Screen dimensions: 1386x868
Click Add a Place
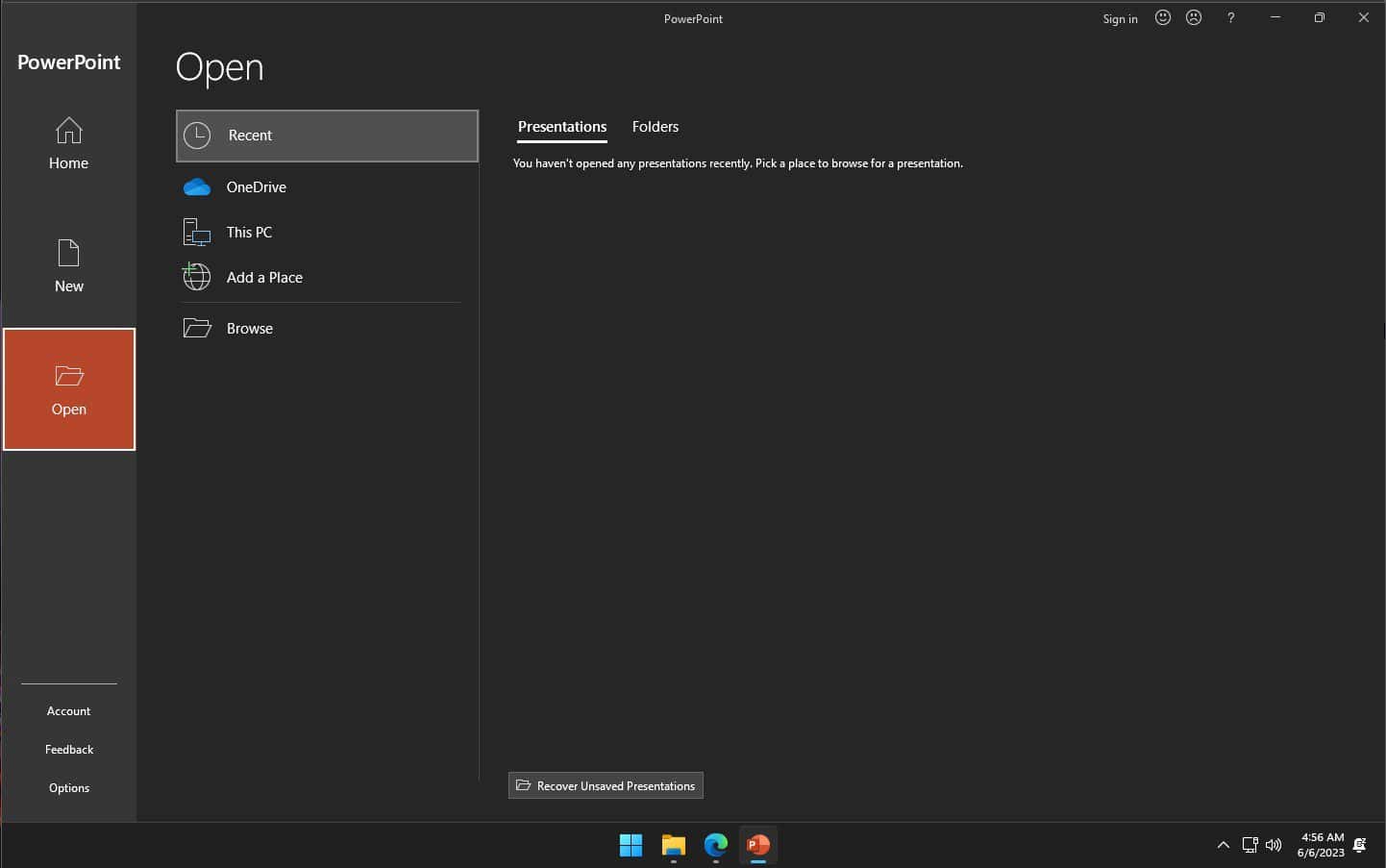pyautogui.click(x=327, y=278)
